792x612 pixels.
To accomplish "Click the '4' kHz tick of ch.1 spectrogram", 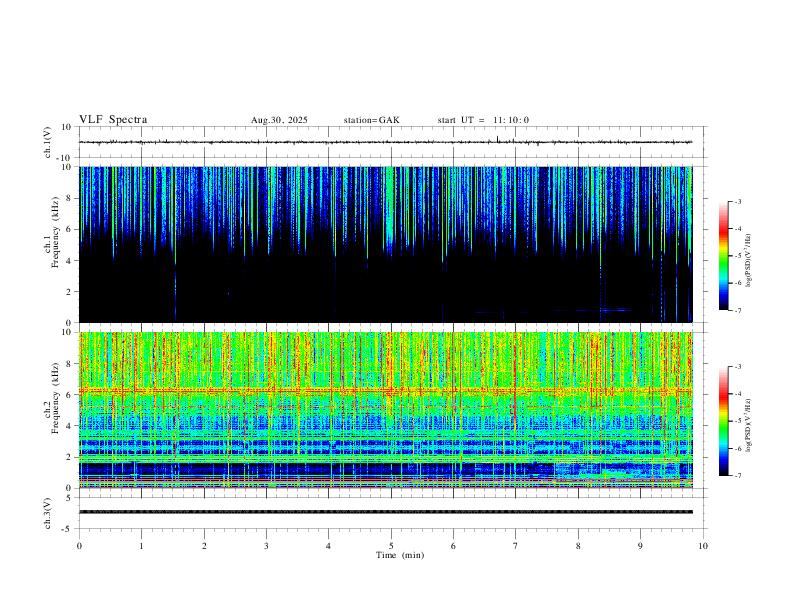I will (69, 261).
